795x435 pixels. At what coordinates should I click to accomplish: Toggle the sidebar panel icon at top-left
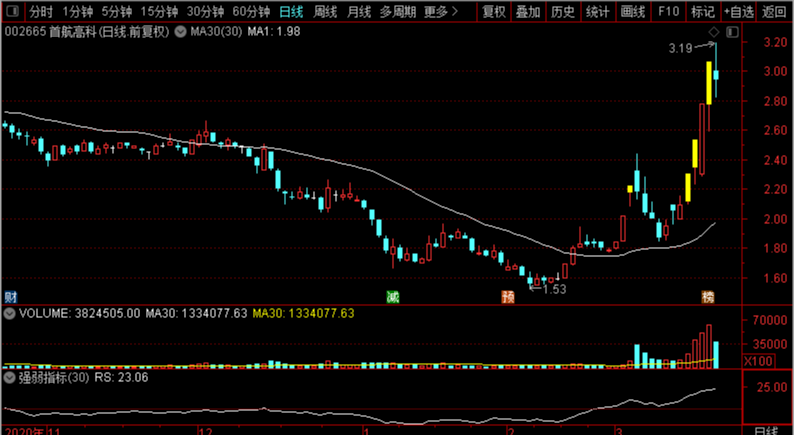(x=13, y=11)
